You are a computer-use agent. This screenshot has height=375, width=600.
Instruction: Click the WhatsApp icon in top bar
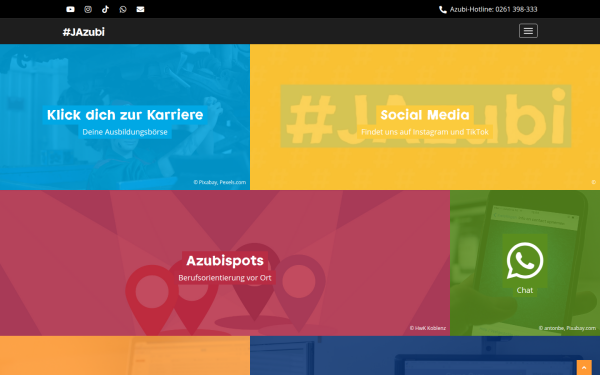(x=123, y=9)
